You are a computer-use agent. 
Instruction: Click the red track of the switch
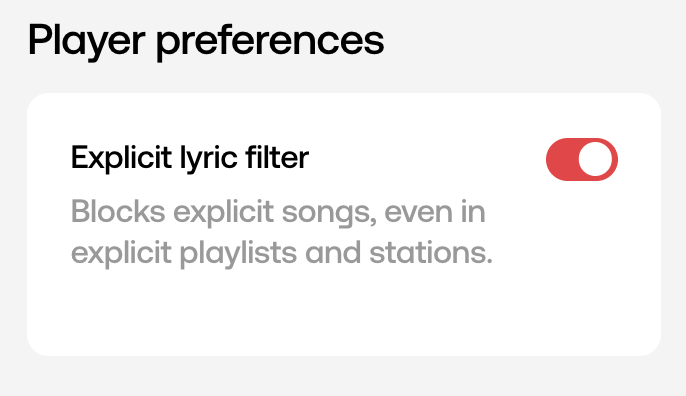(562, 159)
